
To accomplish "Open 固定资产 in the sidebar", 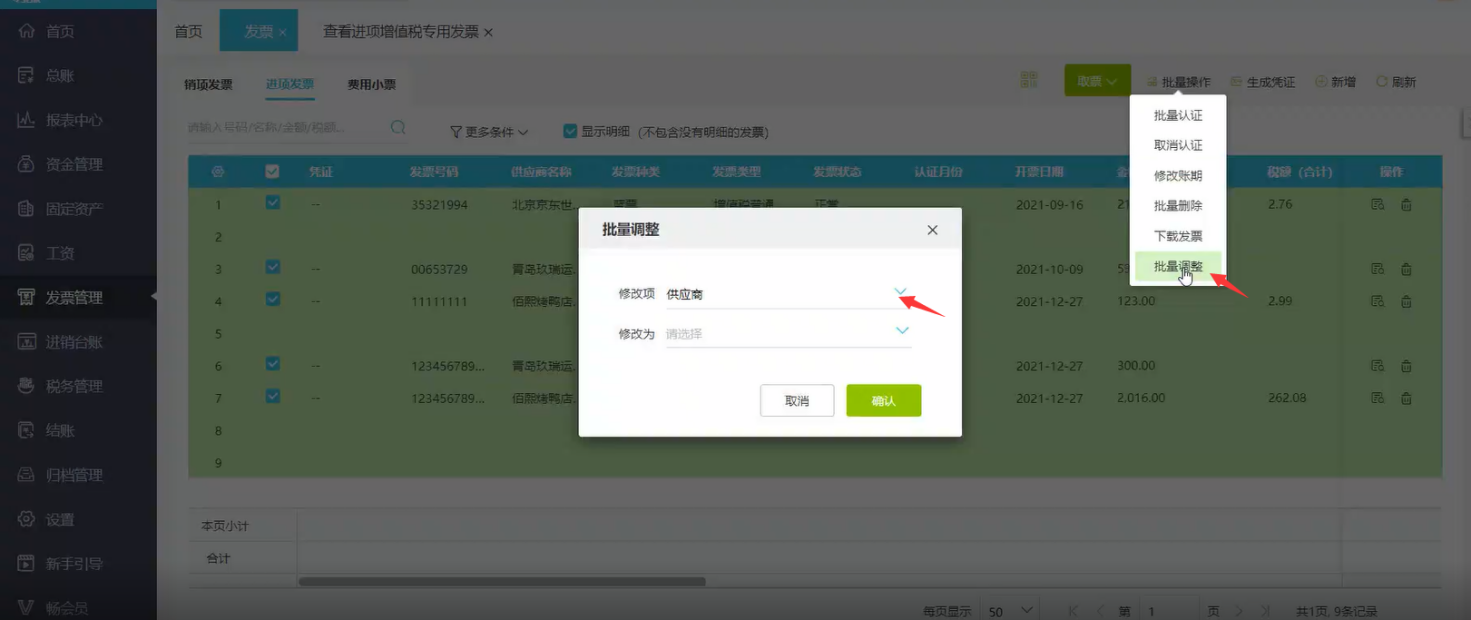I will [74, 209].
